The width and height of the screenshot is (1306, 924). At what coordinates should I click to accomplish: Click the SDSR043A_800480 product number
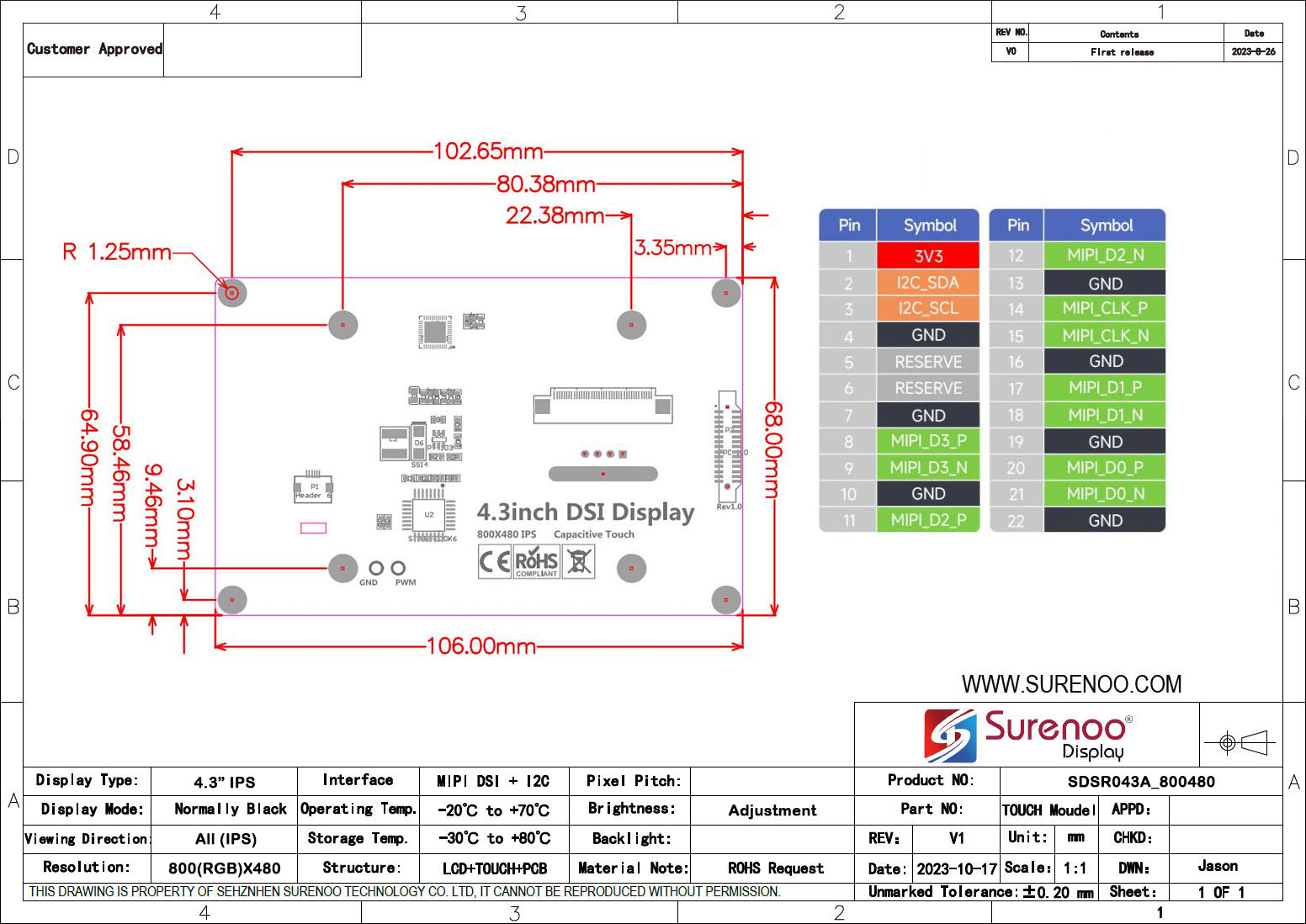click(x=1140, y=782)
